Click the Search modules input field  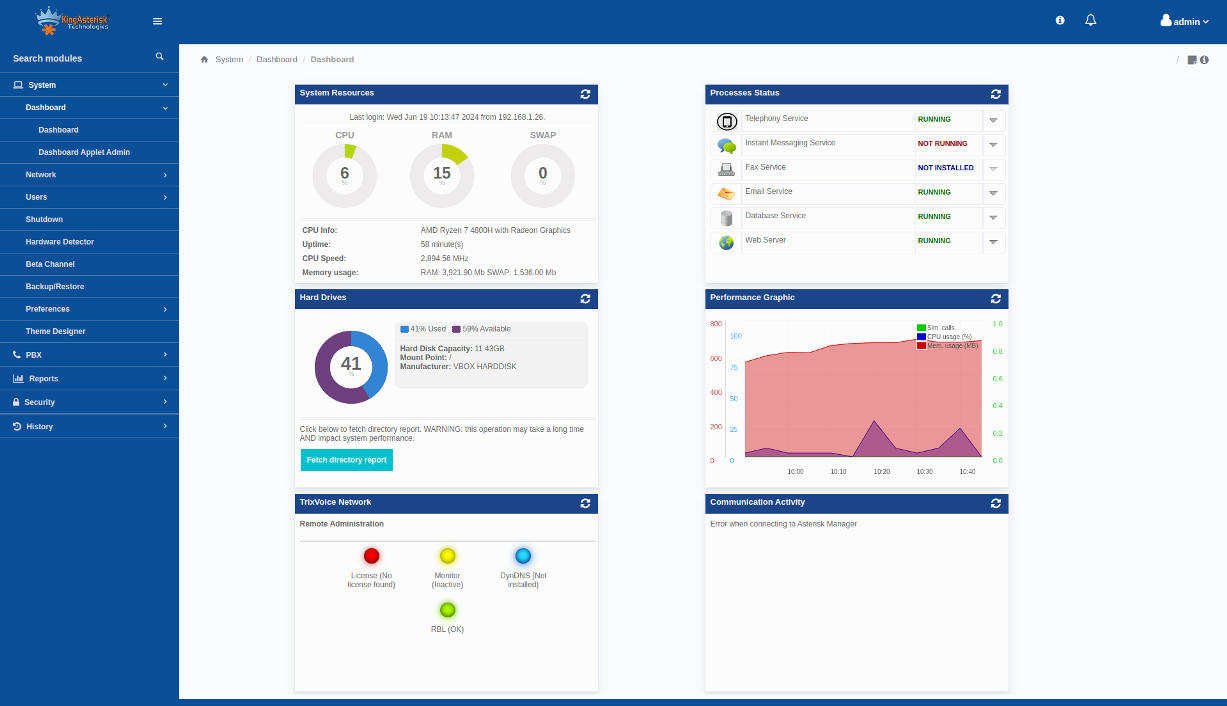tap(75, 58)
